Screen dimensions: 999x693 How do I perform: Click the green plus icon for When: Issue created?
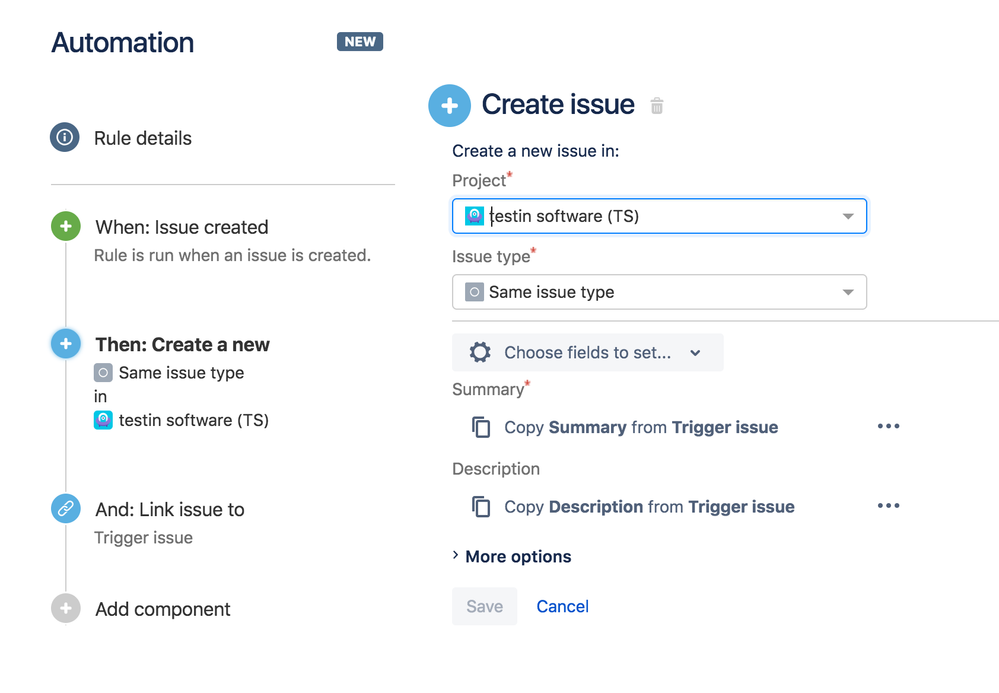click(65, 226)
